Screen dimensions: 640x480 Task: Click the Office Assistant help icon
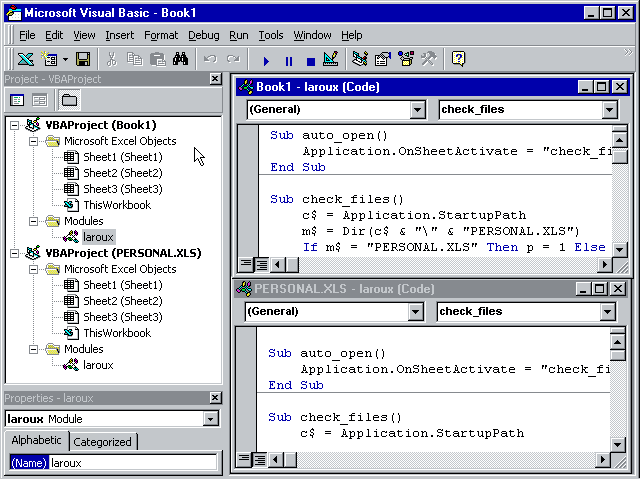[x=458, y=59]
